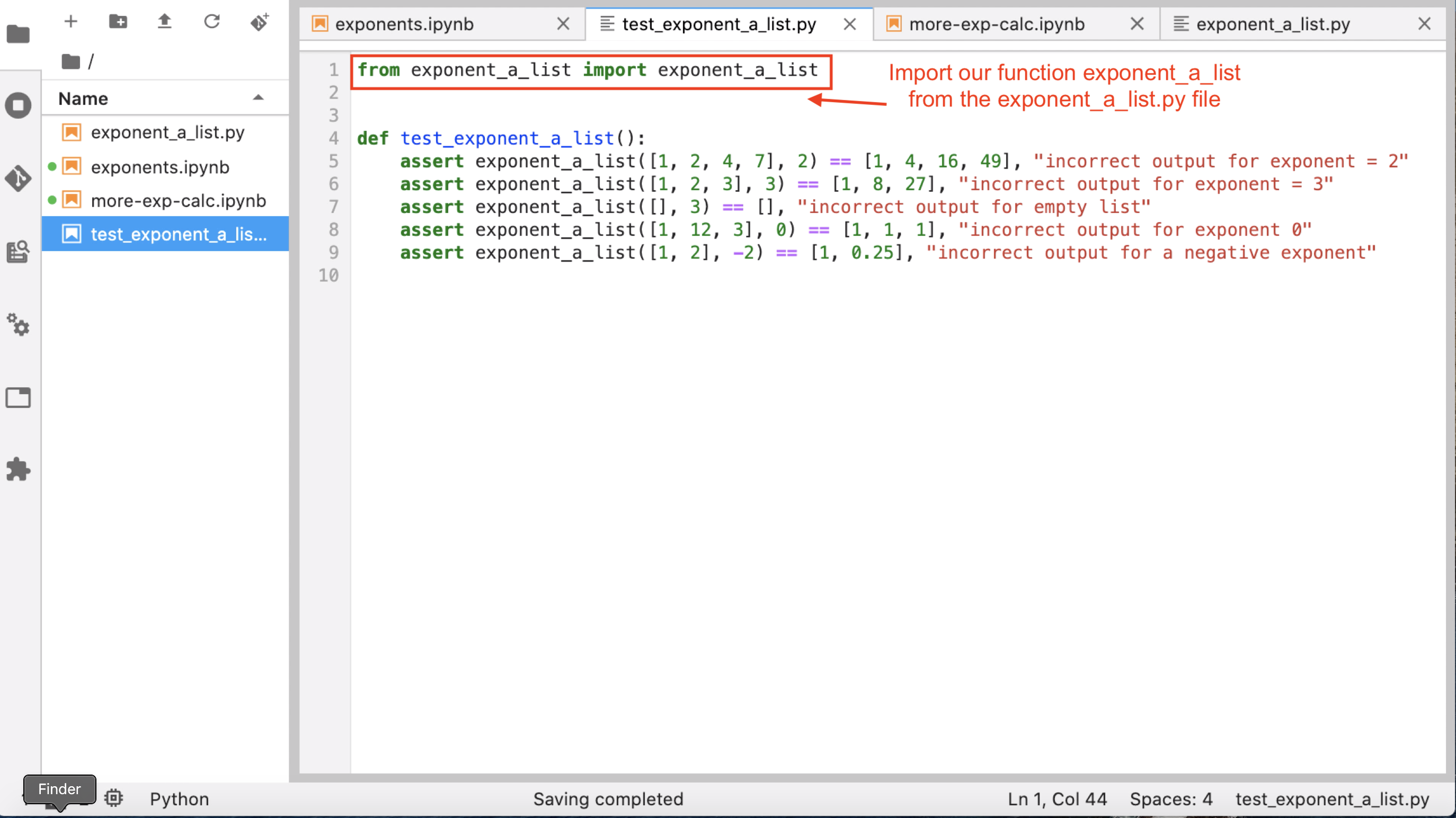1456x818 pixels.
Task: Click Ln 1, Col 44 position indicator
Action: click(x=1057, y=799)
